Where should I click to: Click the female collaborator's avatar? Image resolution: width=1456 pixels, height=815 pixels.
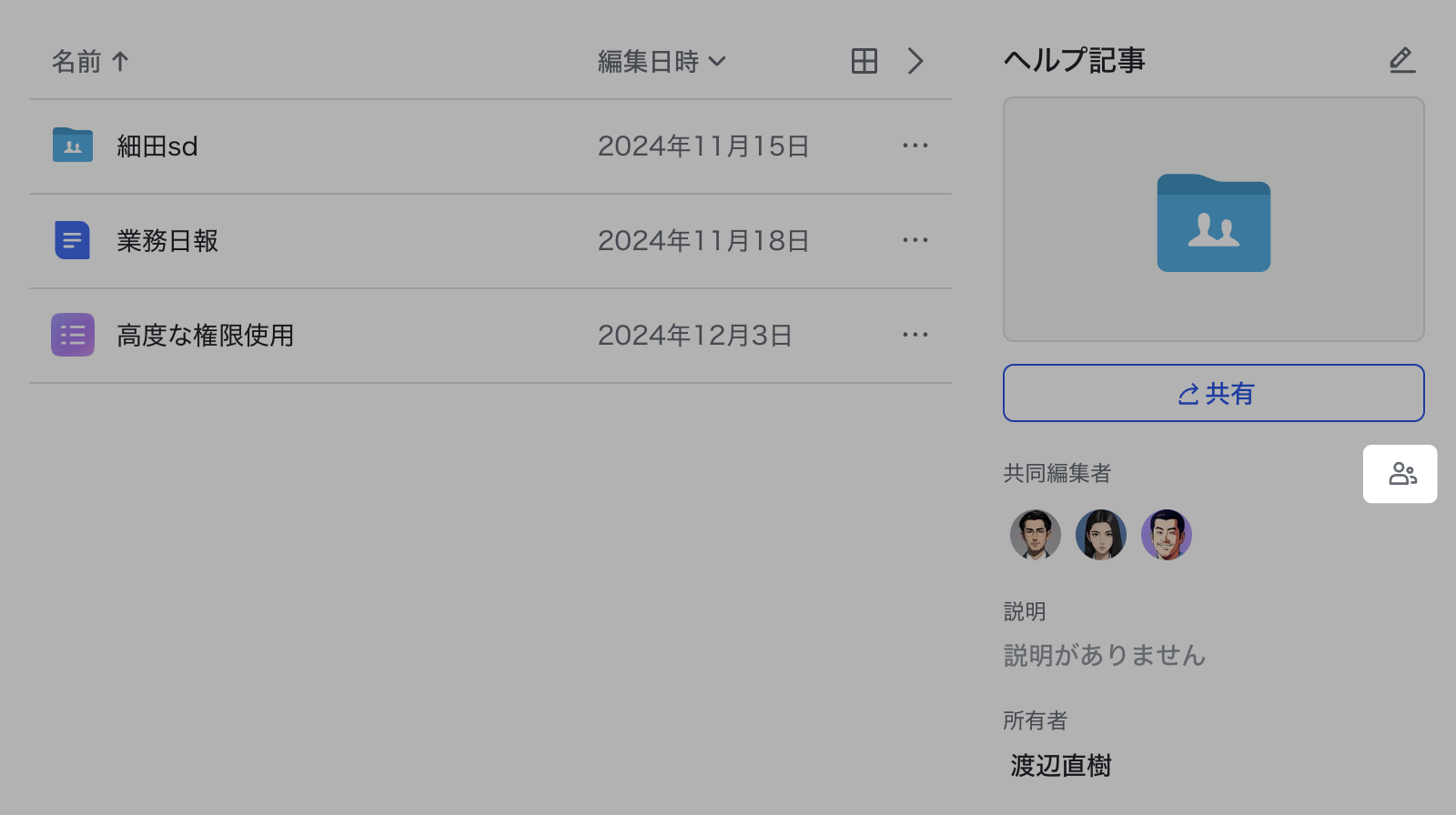click(1101, 534)
